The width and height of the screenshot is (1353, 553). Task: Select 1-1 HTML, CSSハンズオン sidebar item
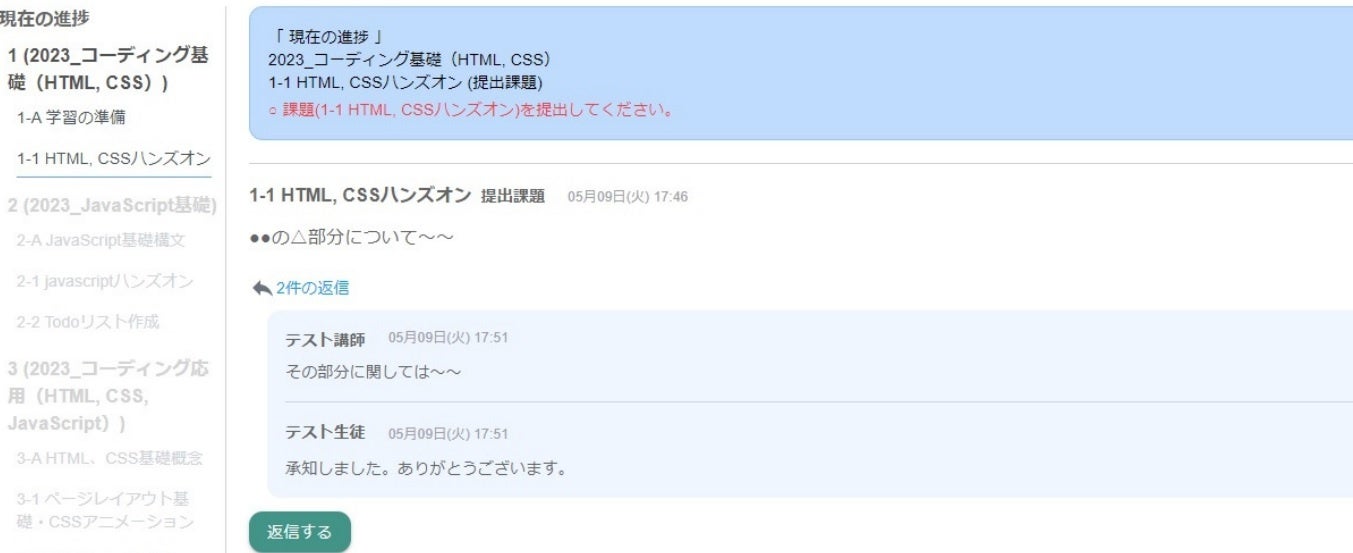[113, 160]
